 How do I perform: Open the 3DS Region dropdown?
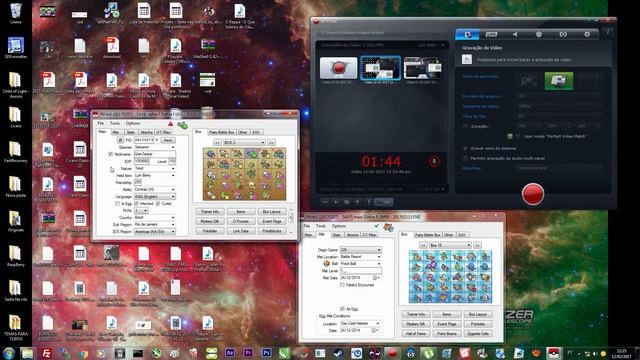click(155, 231)
